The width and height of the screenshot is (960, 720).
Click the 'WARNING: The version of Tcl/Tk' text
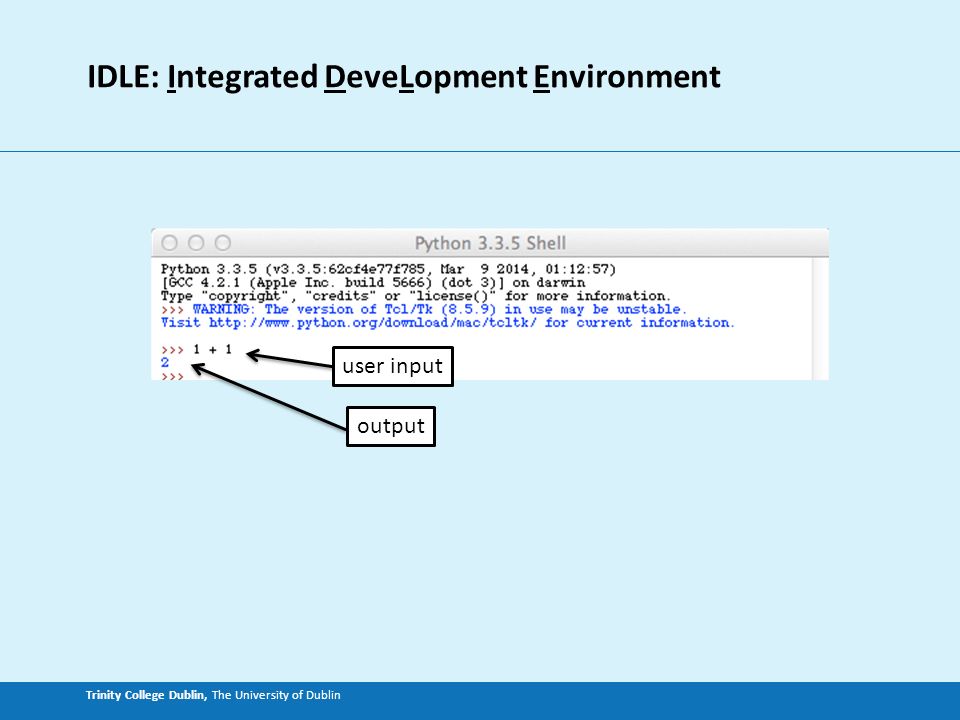(440, 309)
